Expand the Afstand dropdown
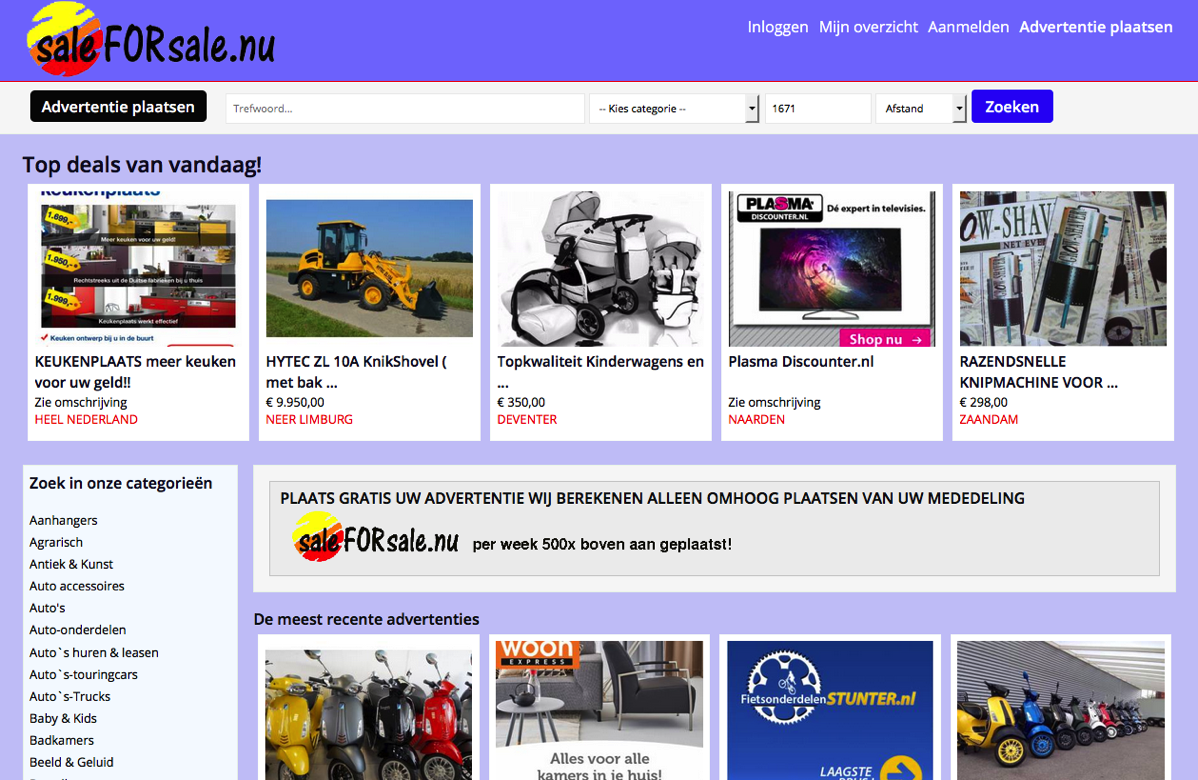 pyautogui.click(x=921, y=108)
